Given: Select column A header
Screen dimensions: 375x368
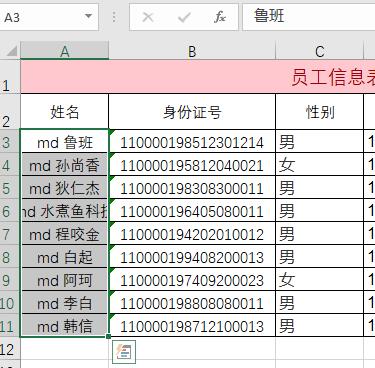Looking at the screenshot, I should click(65, 51).
